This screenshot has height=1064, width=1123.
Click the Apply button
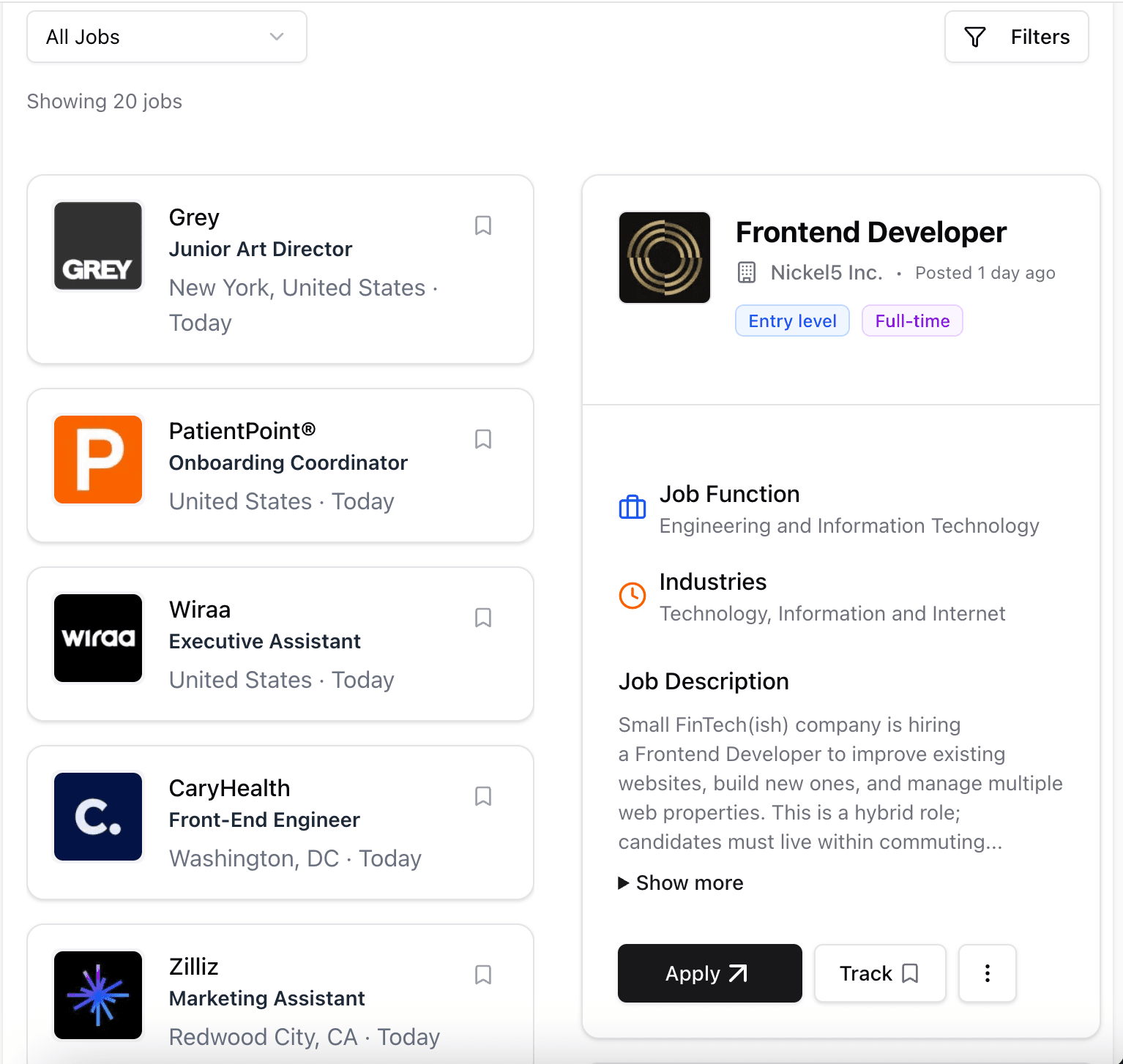pyautogui.click(x=709, y=973)
